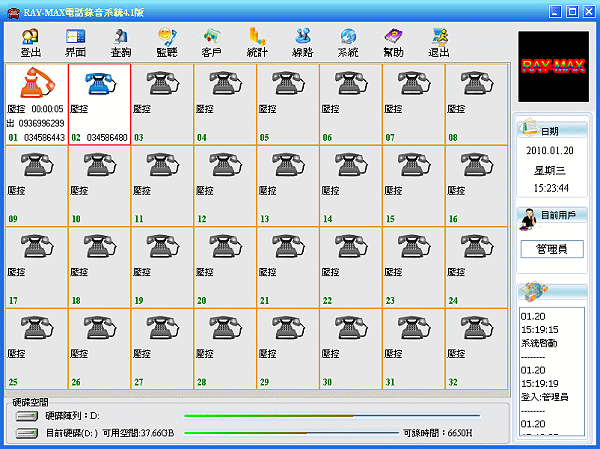
Task: Select the phone icon for line 08
Action: (x=477, y=82)
